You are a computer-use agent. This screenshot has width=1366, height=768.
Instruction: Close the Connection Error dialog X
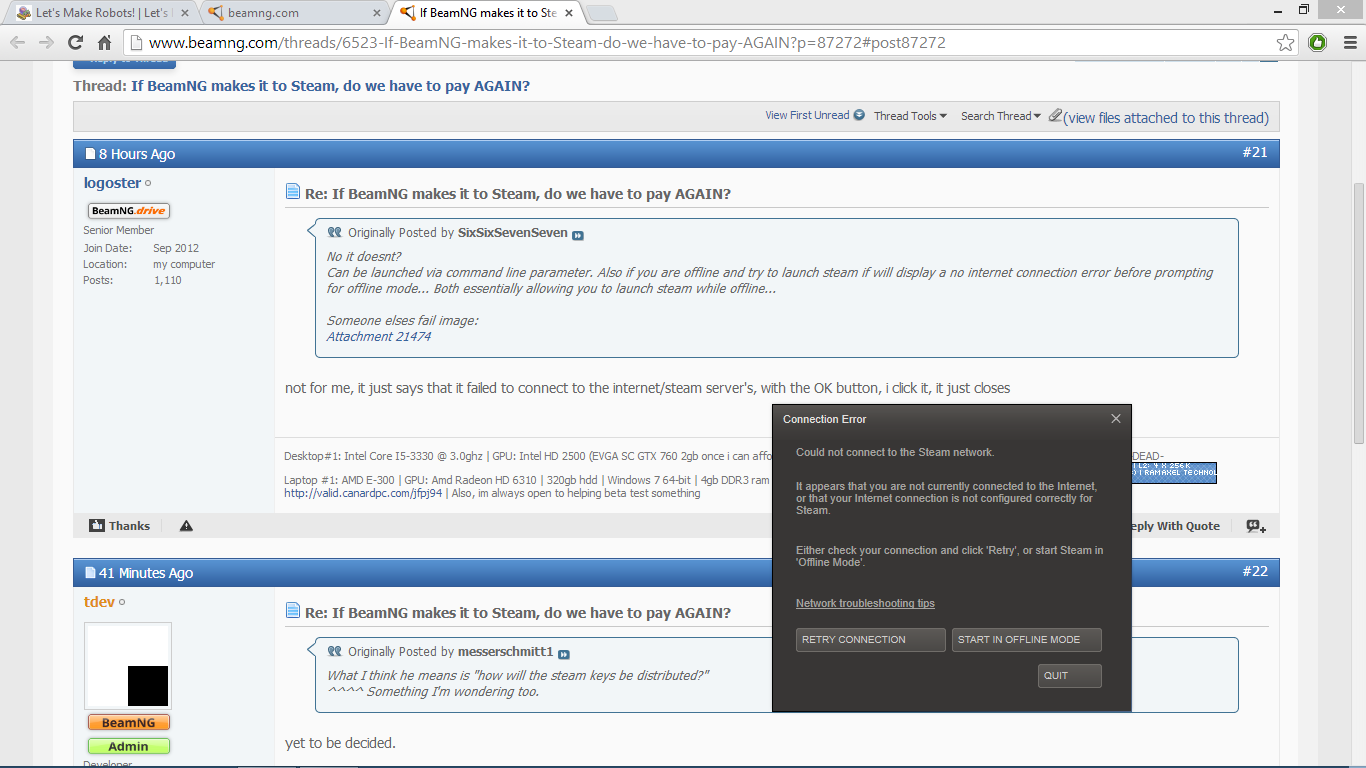tap(1116, 419)
